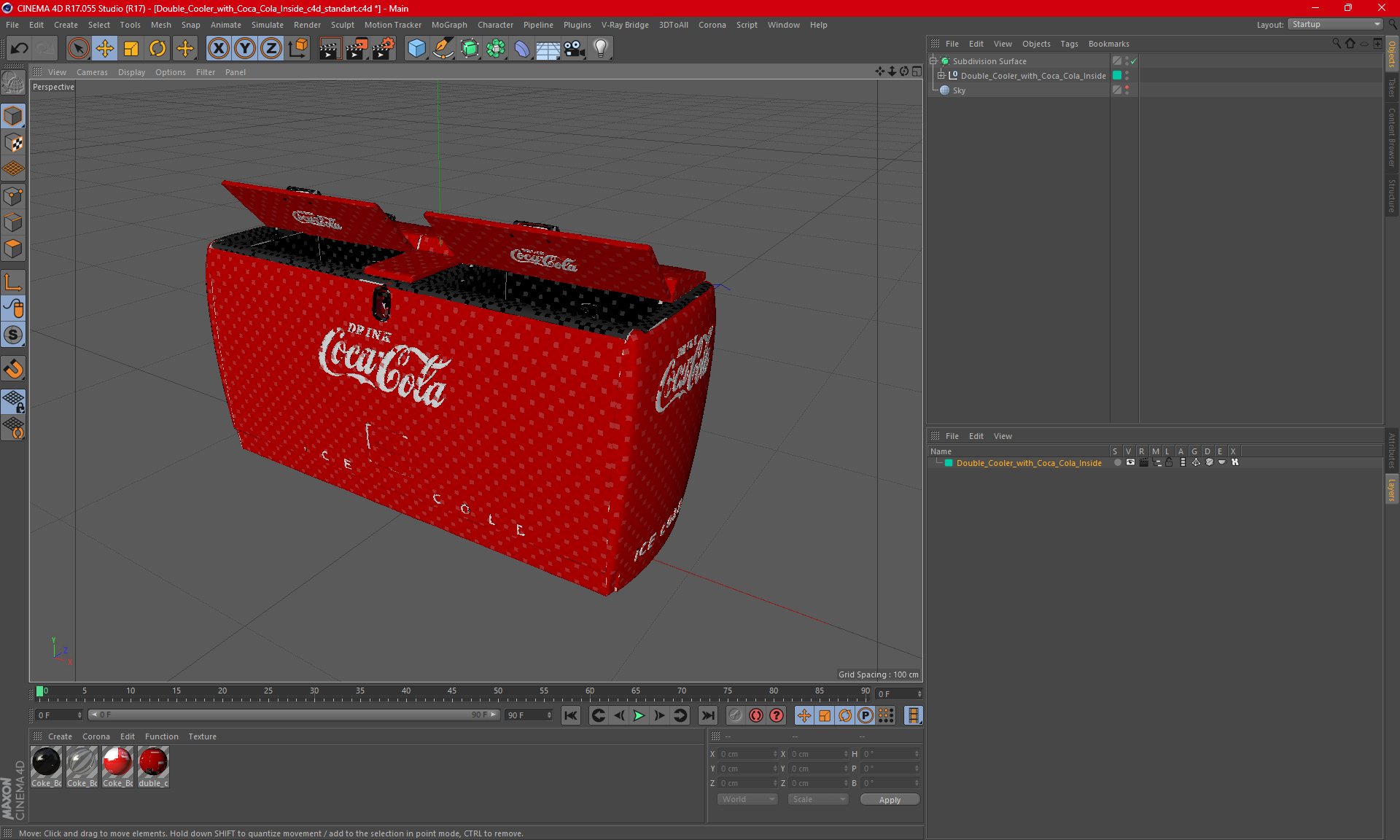Toggle coordinate system icon
This screenshot has height=840, width=1400.
point(298,49)
